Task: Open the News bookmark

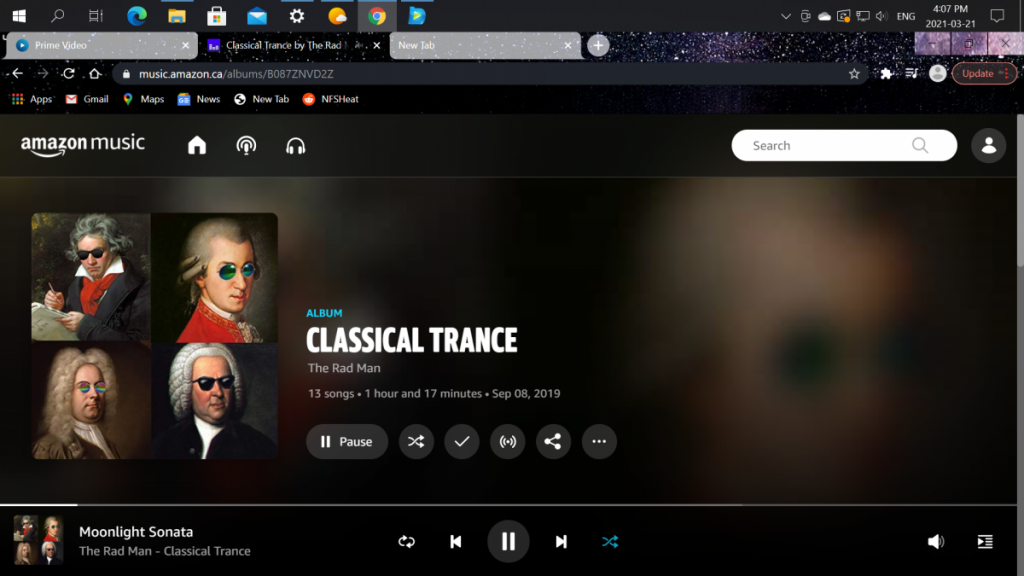Action: [x=199, y=99]
